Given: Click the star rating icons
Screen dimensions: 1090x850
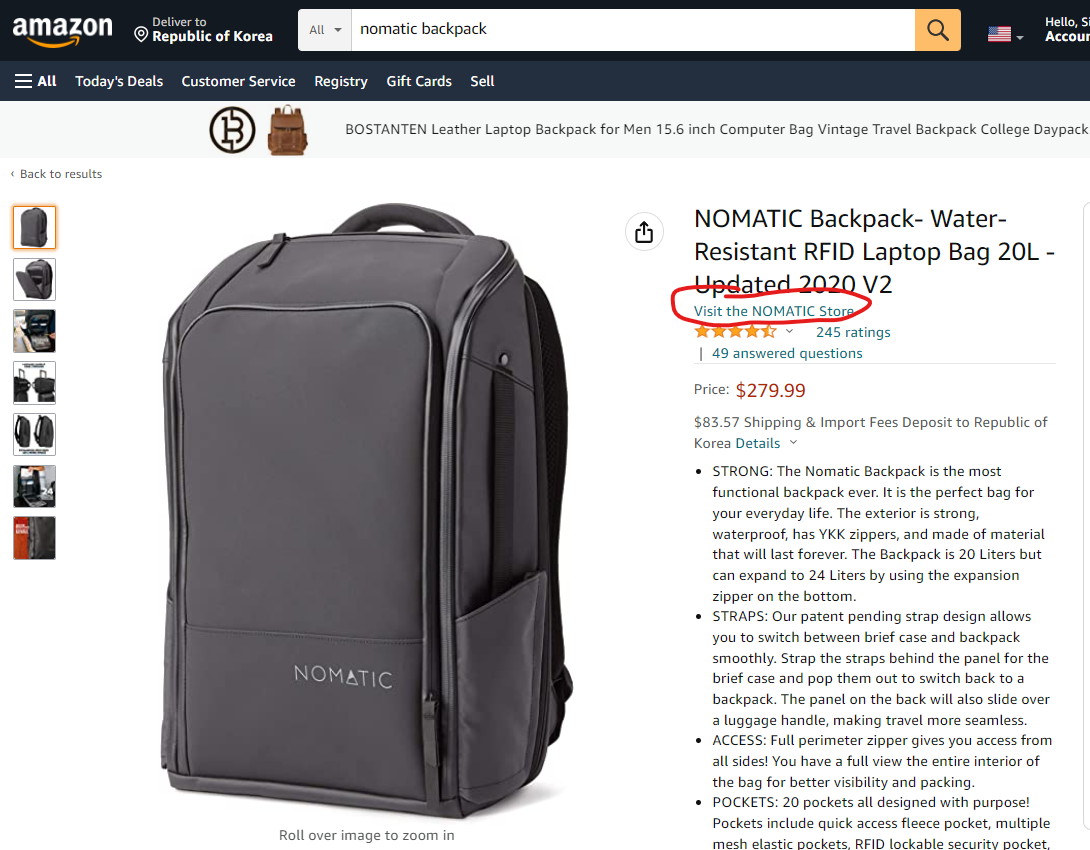Looking at the screenshot, I should coord(735,332).
